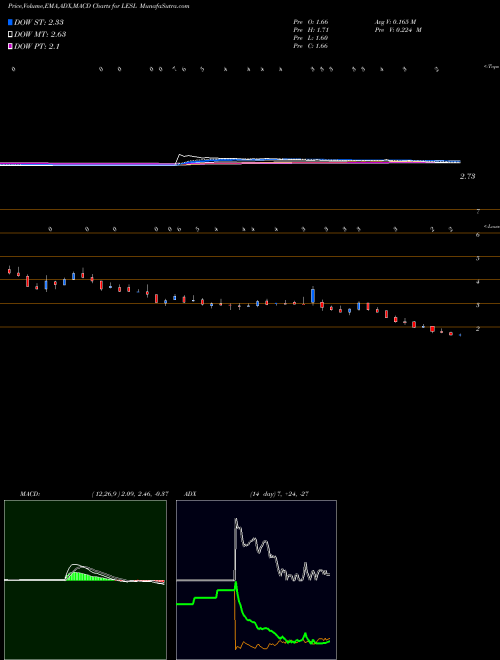Click the 'Pre H: 1.71' value
Image resolution: width=500 pixels, height=660 pixels.
pos(311,30)
